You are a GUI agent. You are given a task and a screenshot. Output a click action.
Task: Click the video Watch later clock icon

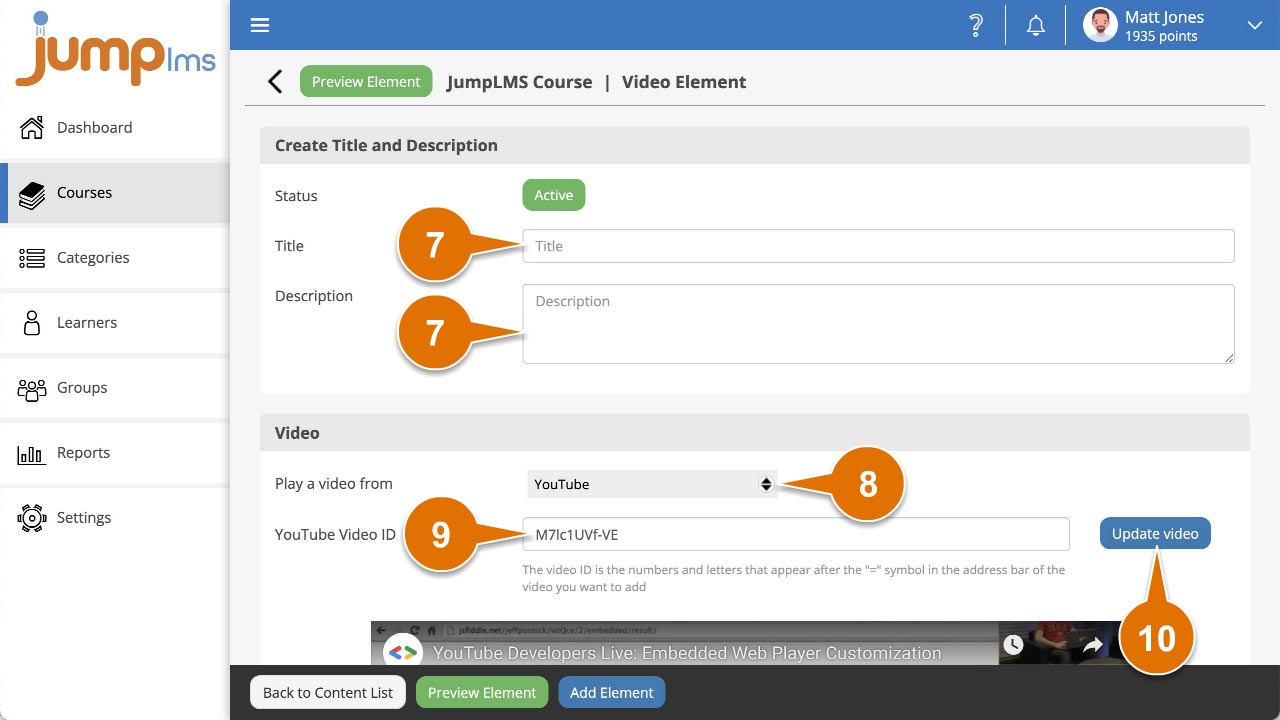[x=1013, y=645]
